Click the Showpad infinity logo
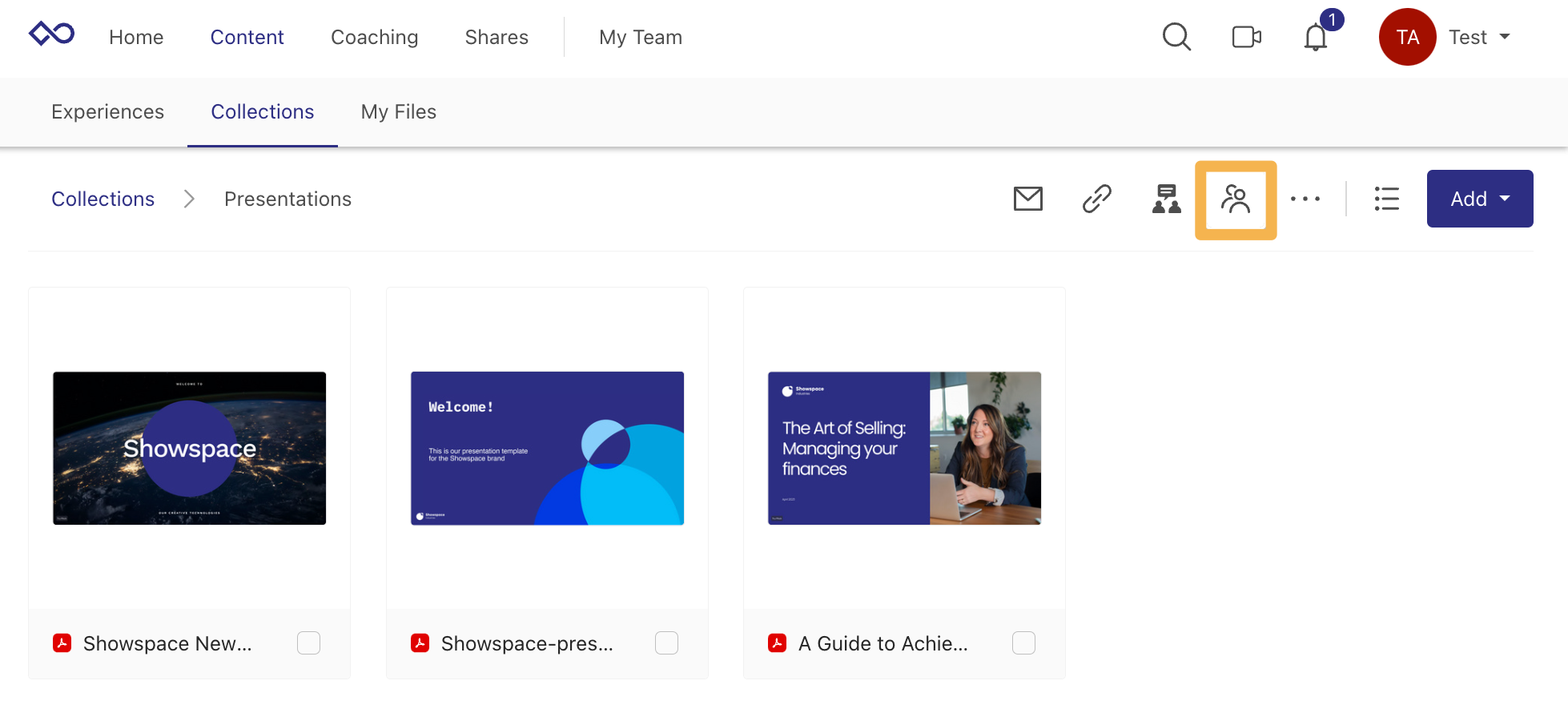 [x=52, y=34]
